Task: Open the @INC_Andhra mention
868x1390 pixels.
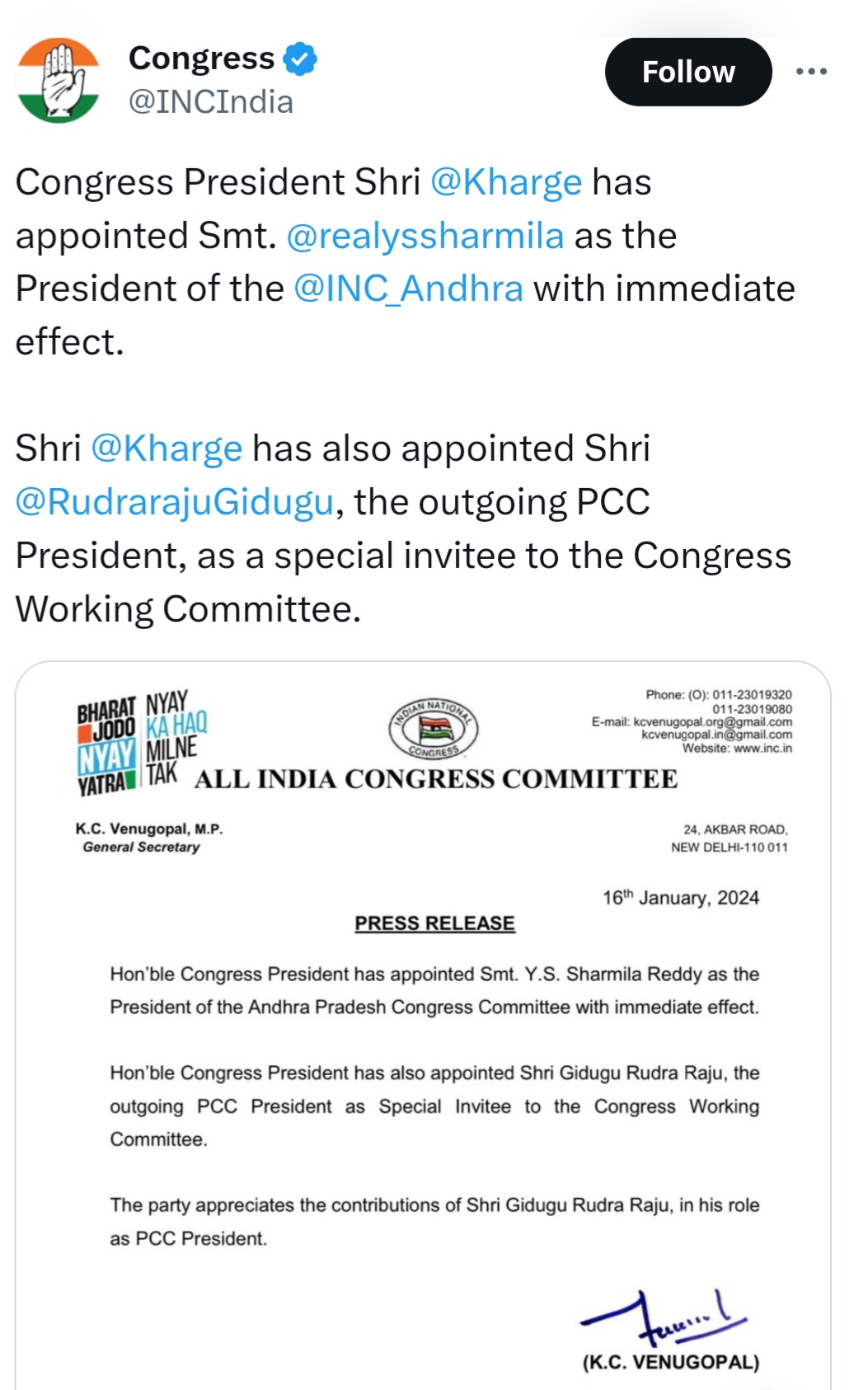Action: tap(409, 289)
